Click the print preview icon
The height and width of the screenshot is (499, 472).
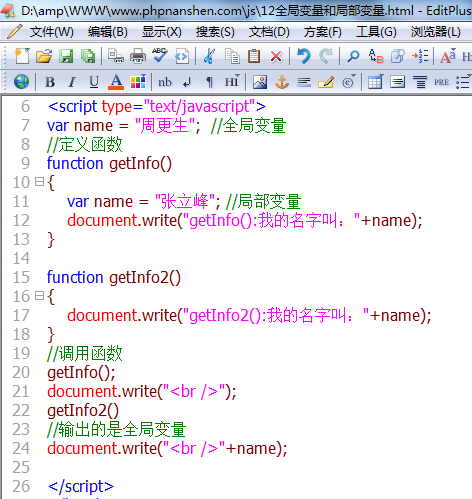point(116,56)
